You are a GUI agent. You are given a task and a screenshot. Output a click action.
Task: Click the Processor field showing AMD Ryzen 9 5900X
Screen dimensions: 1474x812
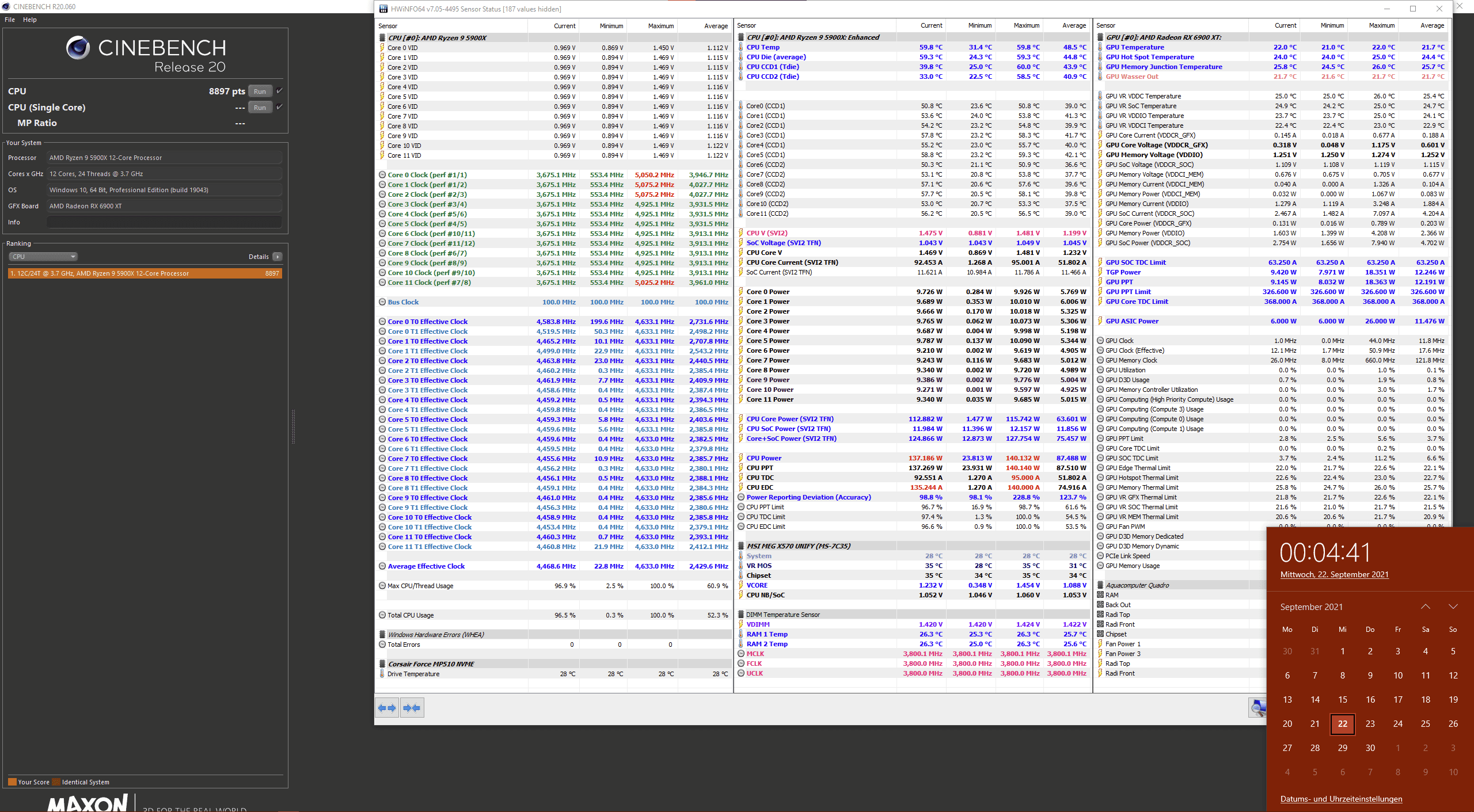165,158
